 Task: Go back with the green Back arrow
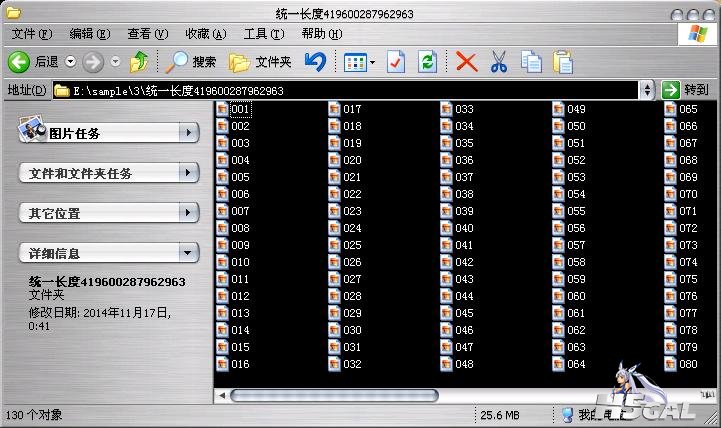[x=18, y=62]
